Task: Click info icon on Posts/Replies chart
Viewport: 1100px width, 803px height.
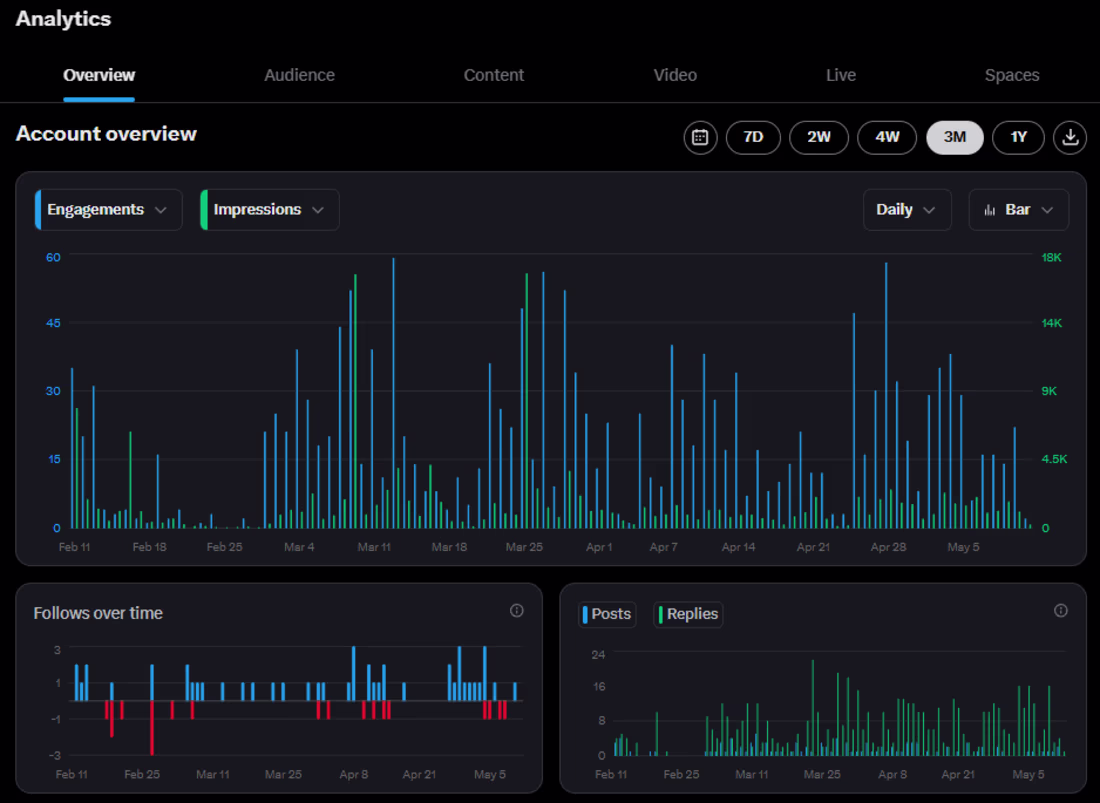Action: click(1061, 611)
